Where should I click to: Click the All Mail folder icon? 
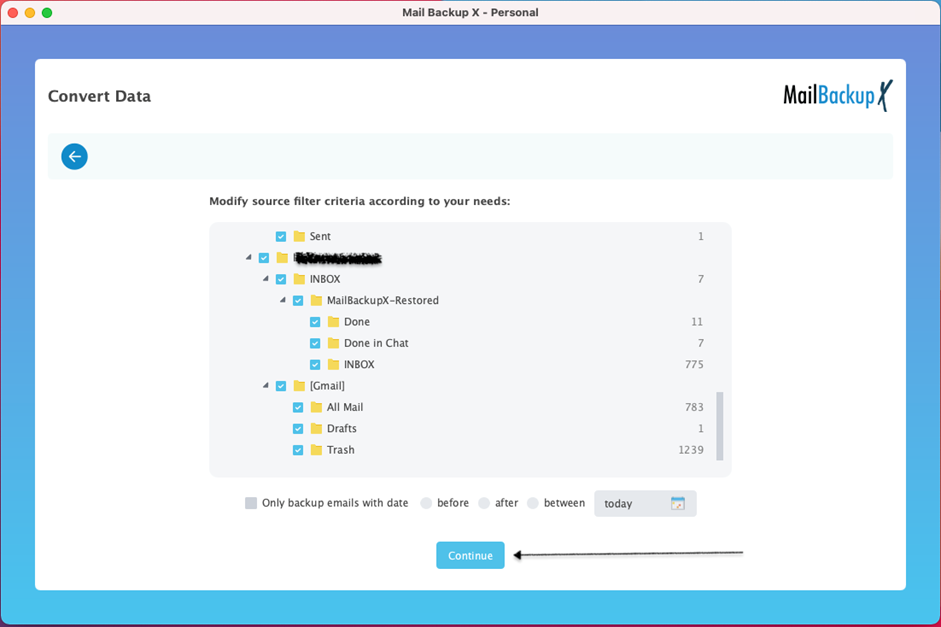[316, 407]
